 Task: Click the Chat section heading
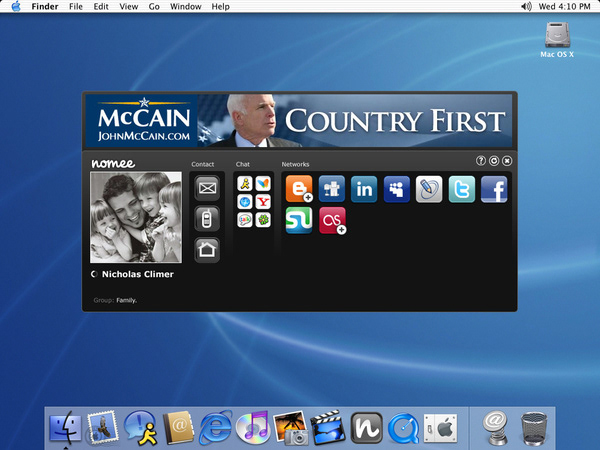(x=243, y=164)
